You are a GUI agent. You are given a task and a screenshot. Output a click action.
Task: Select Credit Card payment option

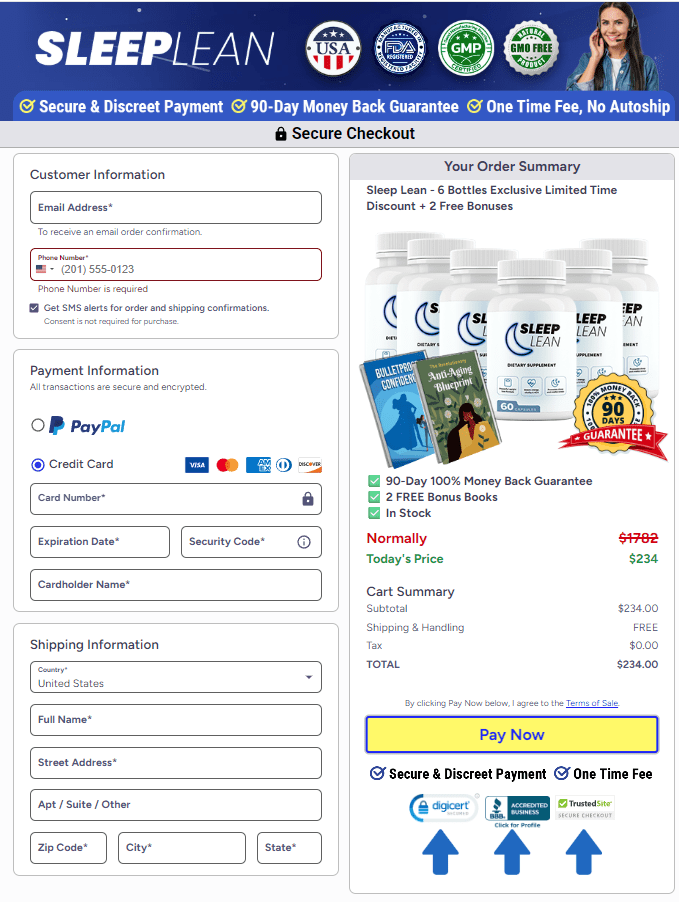tap(37, 465)
